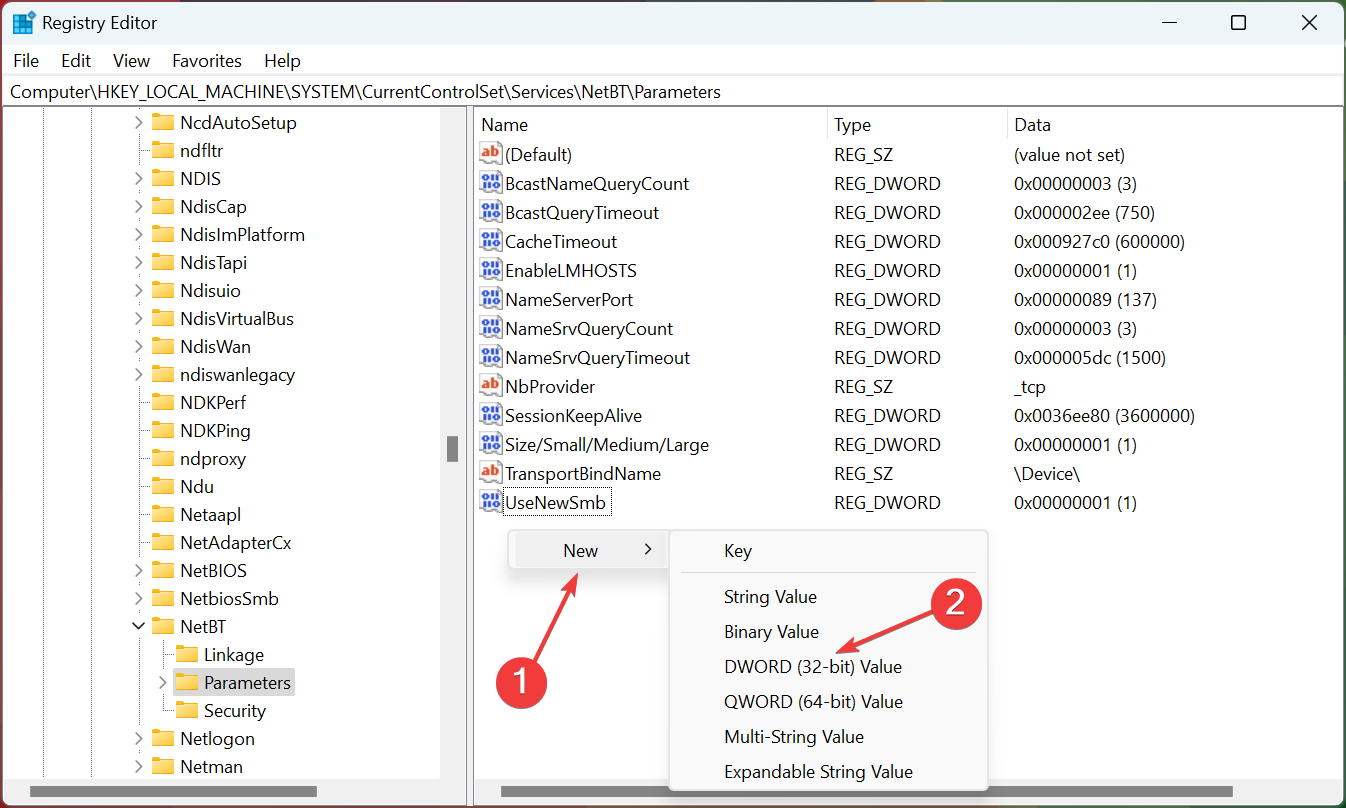Click the ndfltr folder icon
The image size is (1346, 808).
point(163,150)
